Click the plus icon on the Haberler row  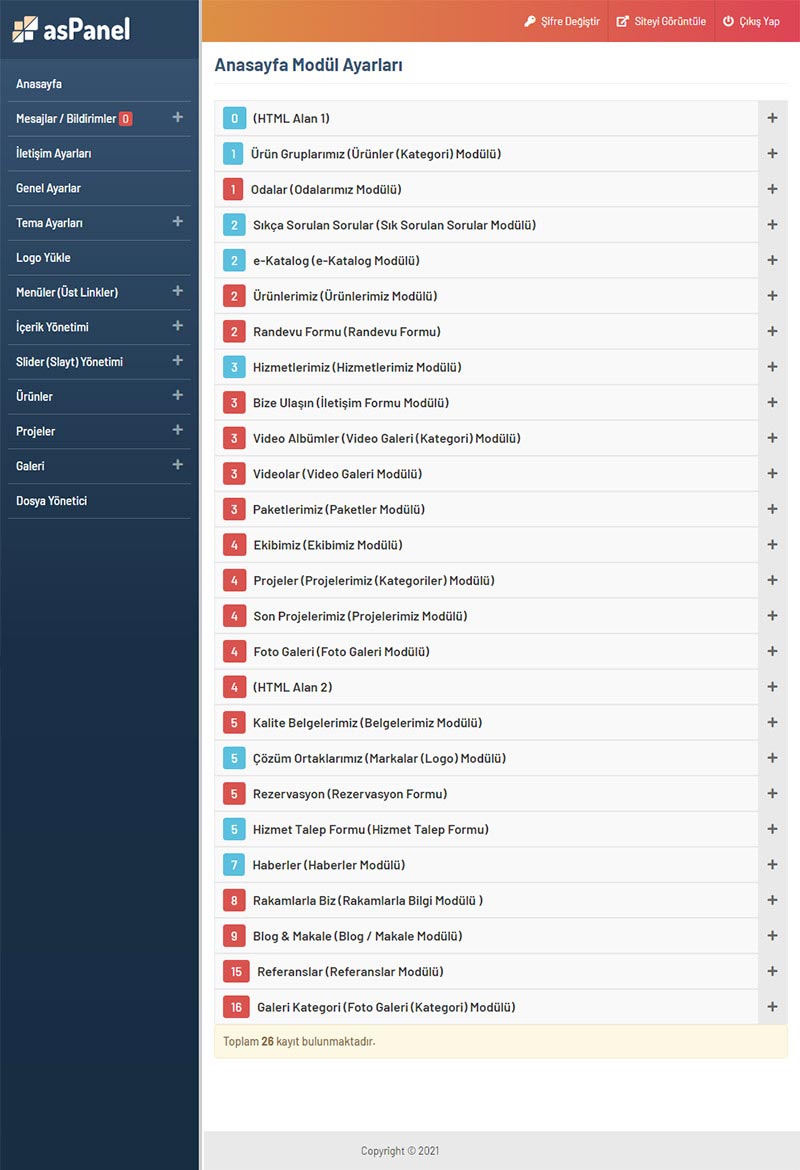pos(772,865)
